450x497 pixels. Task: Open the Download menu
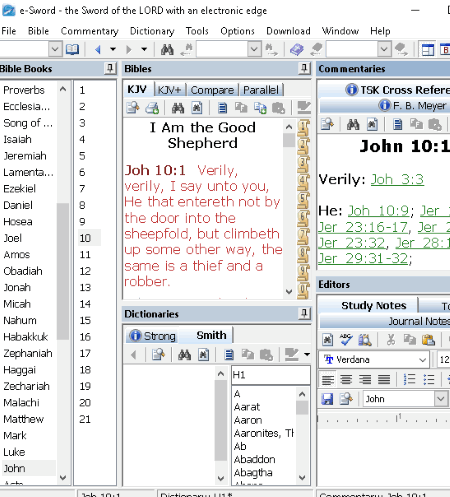pyautogui.click(x=288, y=31)
